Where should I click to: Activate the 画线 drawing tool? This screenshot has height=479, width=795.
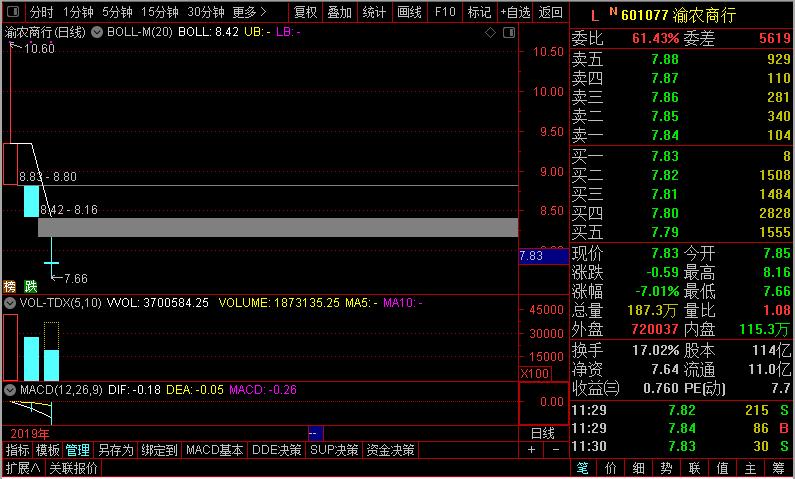[409, 12]
